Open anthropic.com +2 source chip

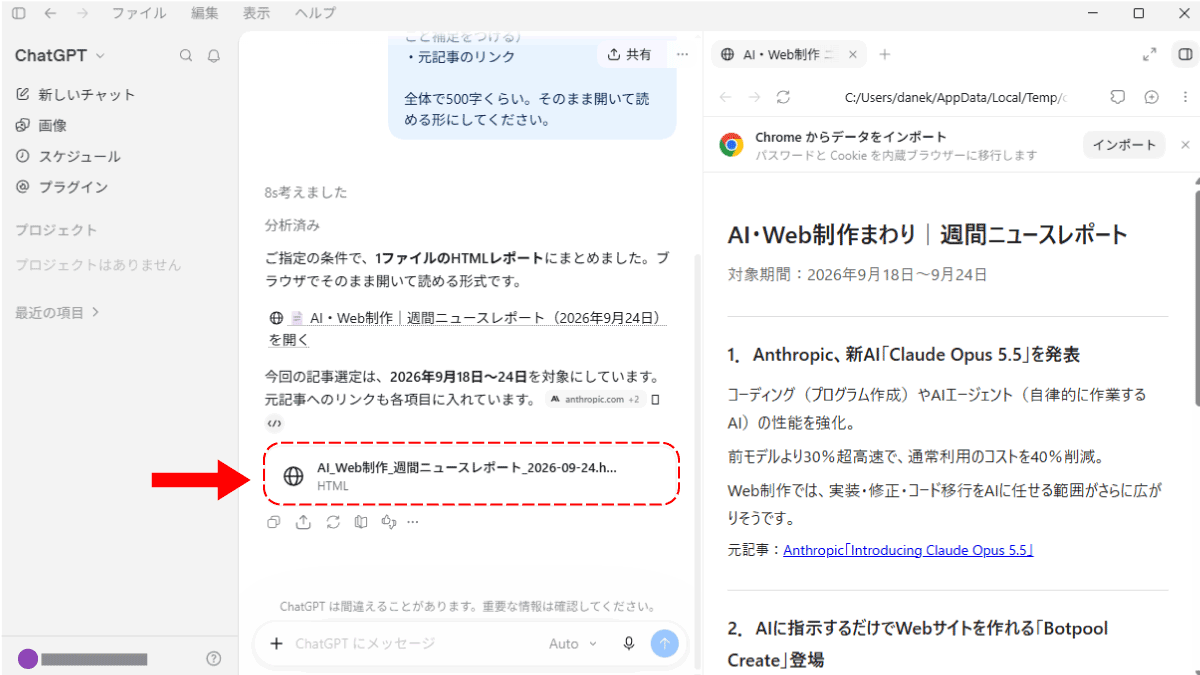[595, 399]
